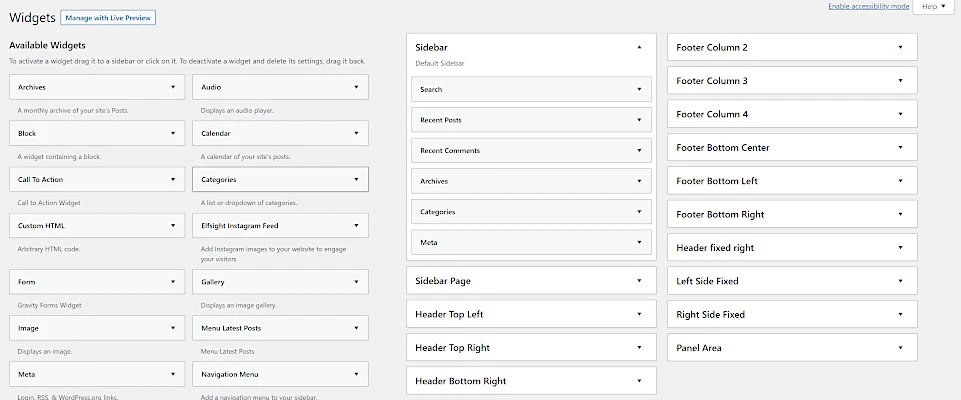The height and width of the screenshot is (400, 961).
Task: Expand the Gallery widget arrow
Action: [356, 282]
